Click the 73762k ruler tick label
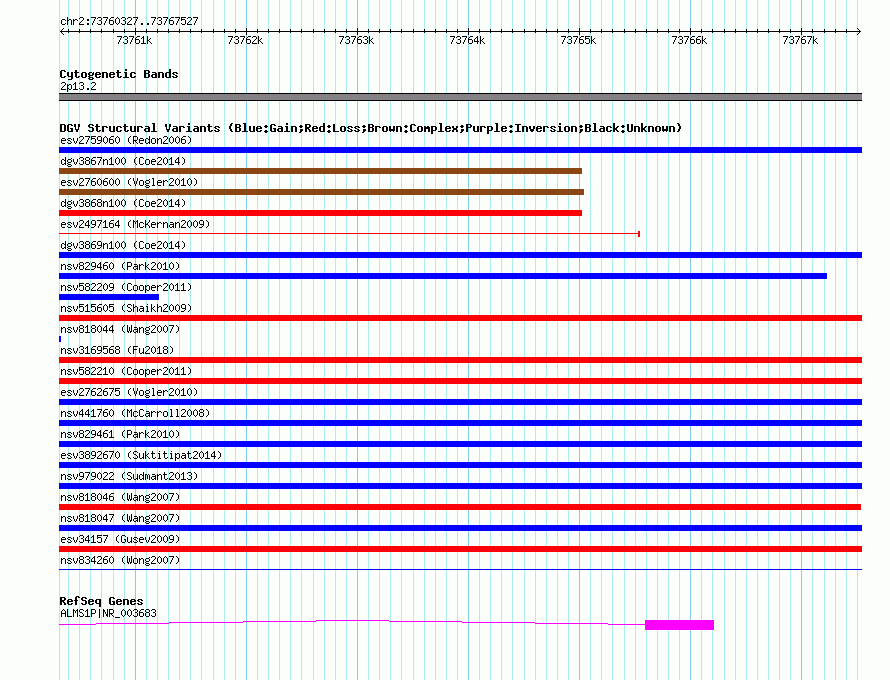The width and height of the screenshot is (890, 680). click(245, 40)
